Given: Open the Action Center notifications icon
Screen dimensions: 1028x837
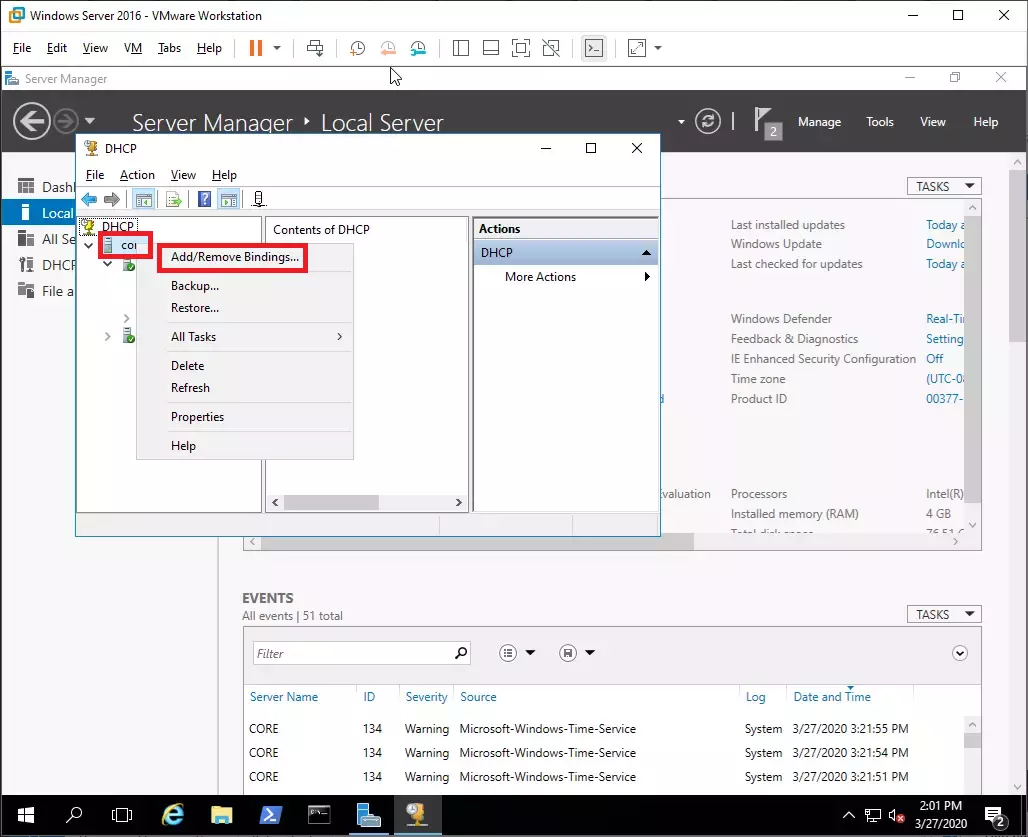Looking at the screenshot, I should pos(997,817).
